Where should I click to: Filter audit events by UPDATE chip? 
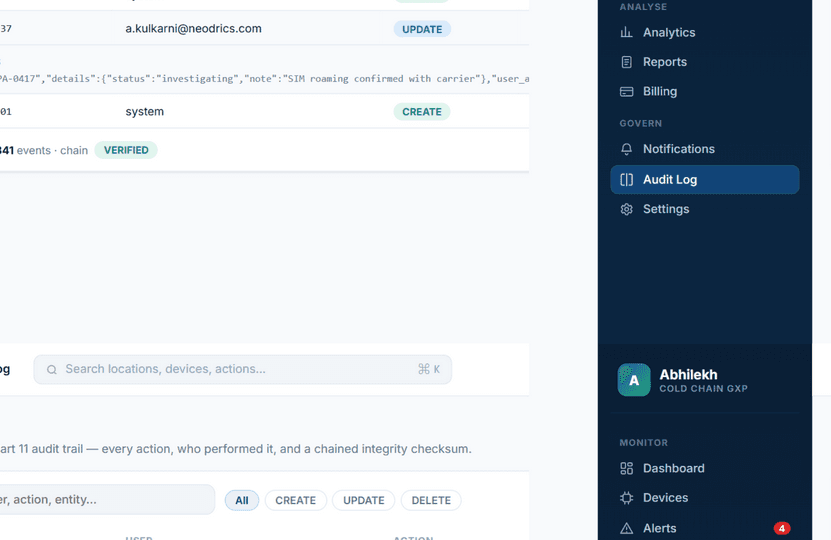pos(364,500)
